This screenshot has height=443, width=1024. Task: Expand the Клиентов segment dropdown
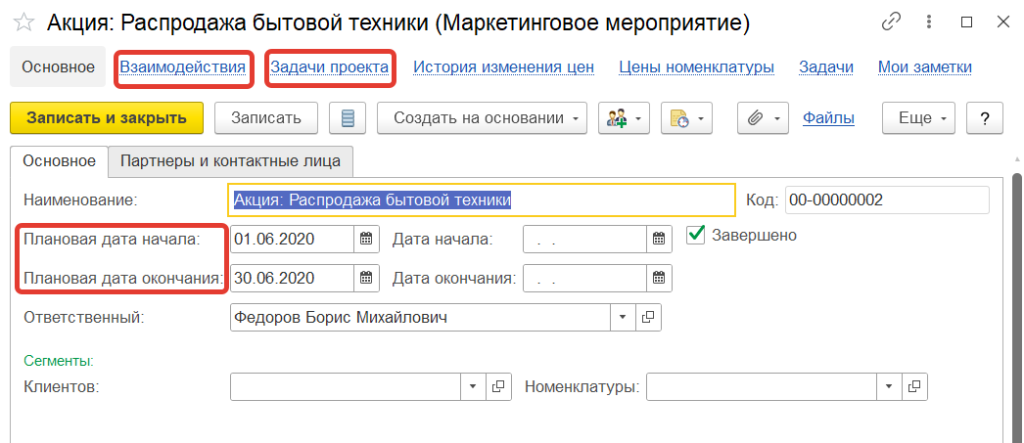472,386
